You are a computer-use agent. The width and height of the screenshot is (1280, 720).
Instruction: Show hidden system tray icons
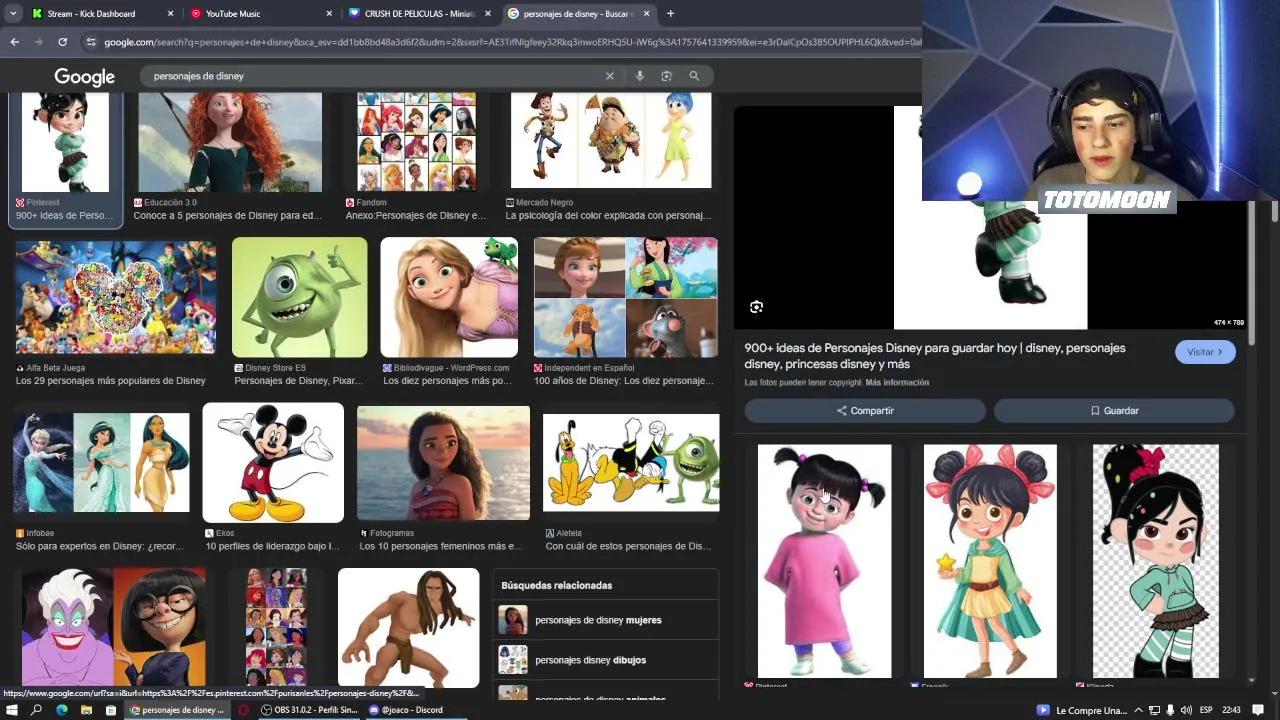click(x=1138, y=710)
